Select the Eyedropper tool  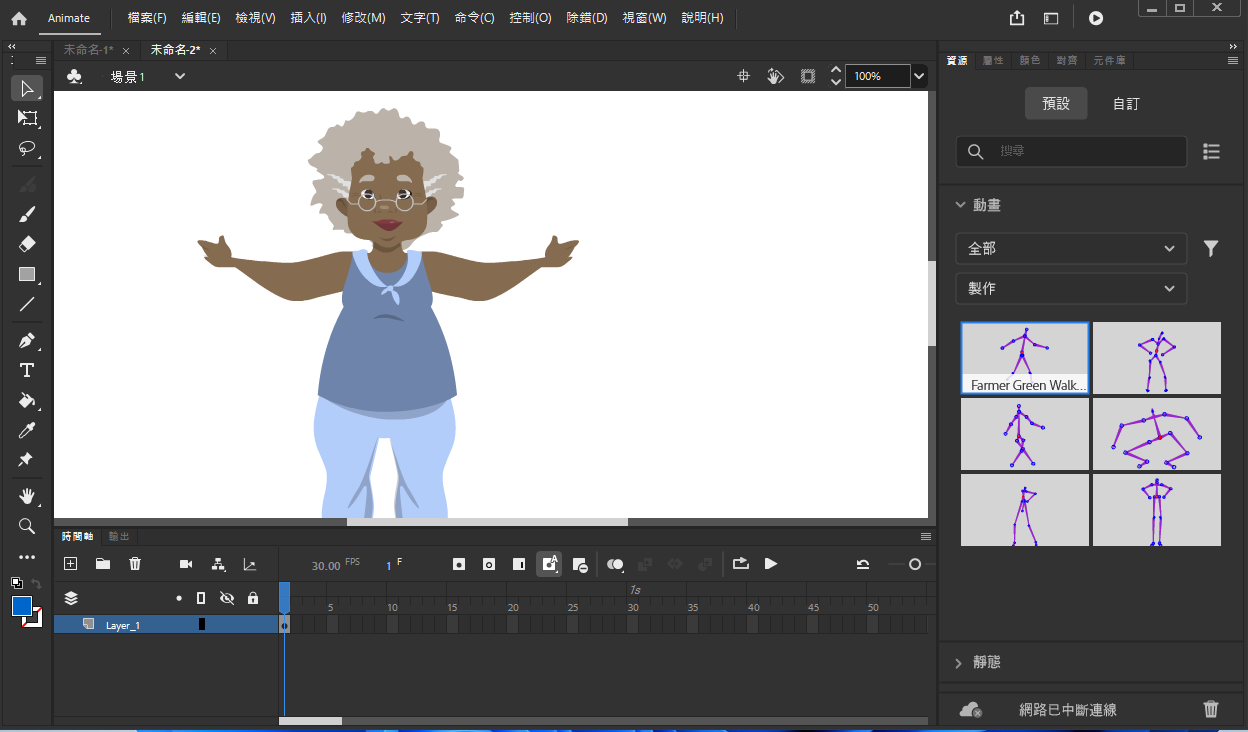[x=27, y=430]
